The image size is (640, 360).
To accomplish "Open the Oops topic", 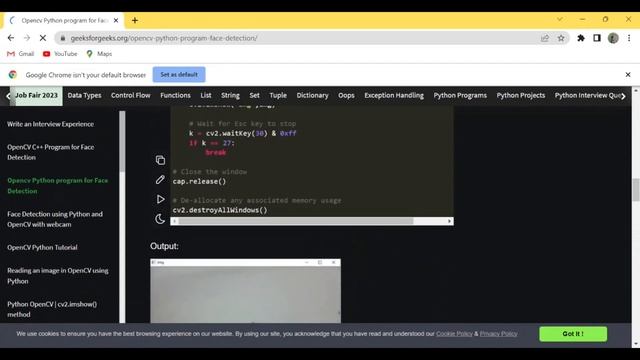I will coord(346,96).
